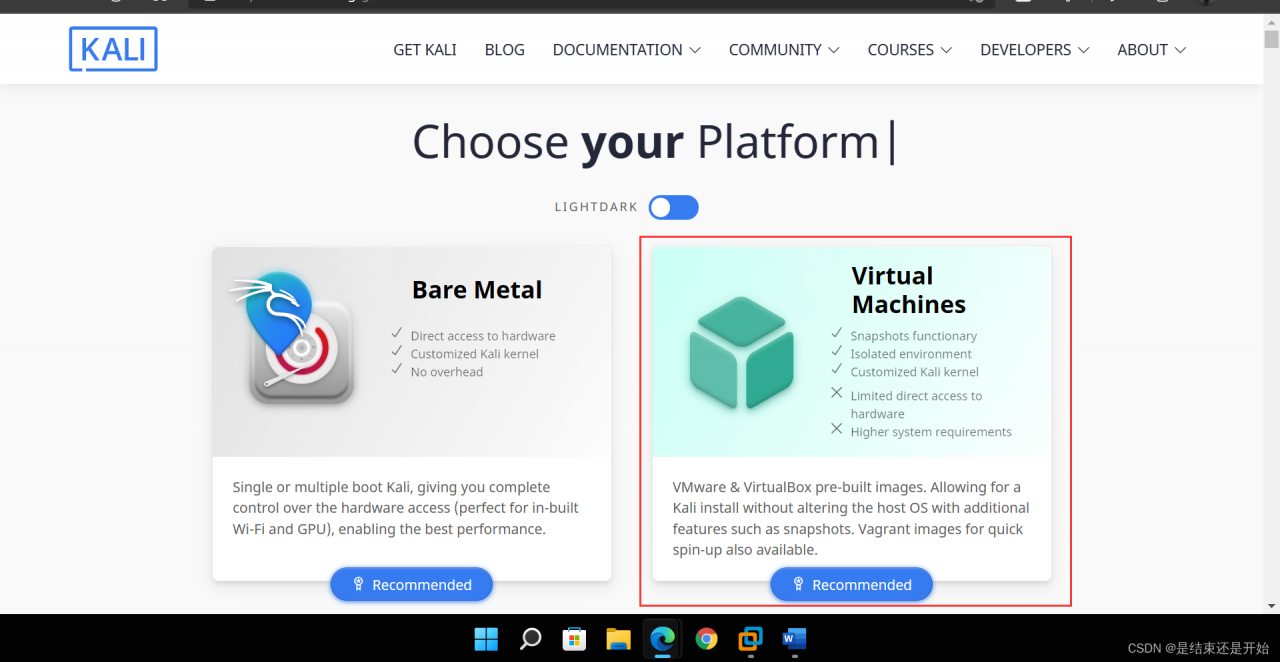Click the Bare Metal description text
Image resolution: width=1280 pixels, height=662 pixels.
405,508
